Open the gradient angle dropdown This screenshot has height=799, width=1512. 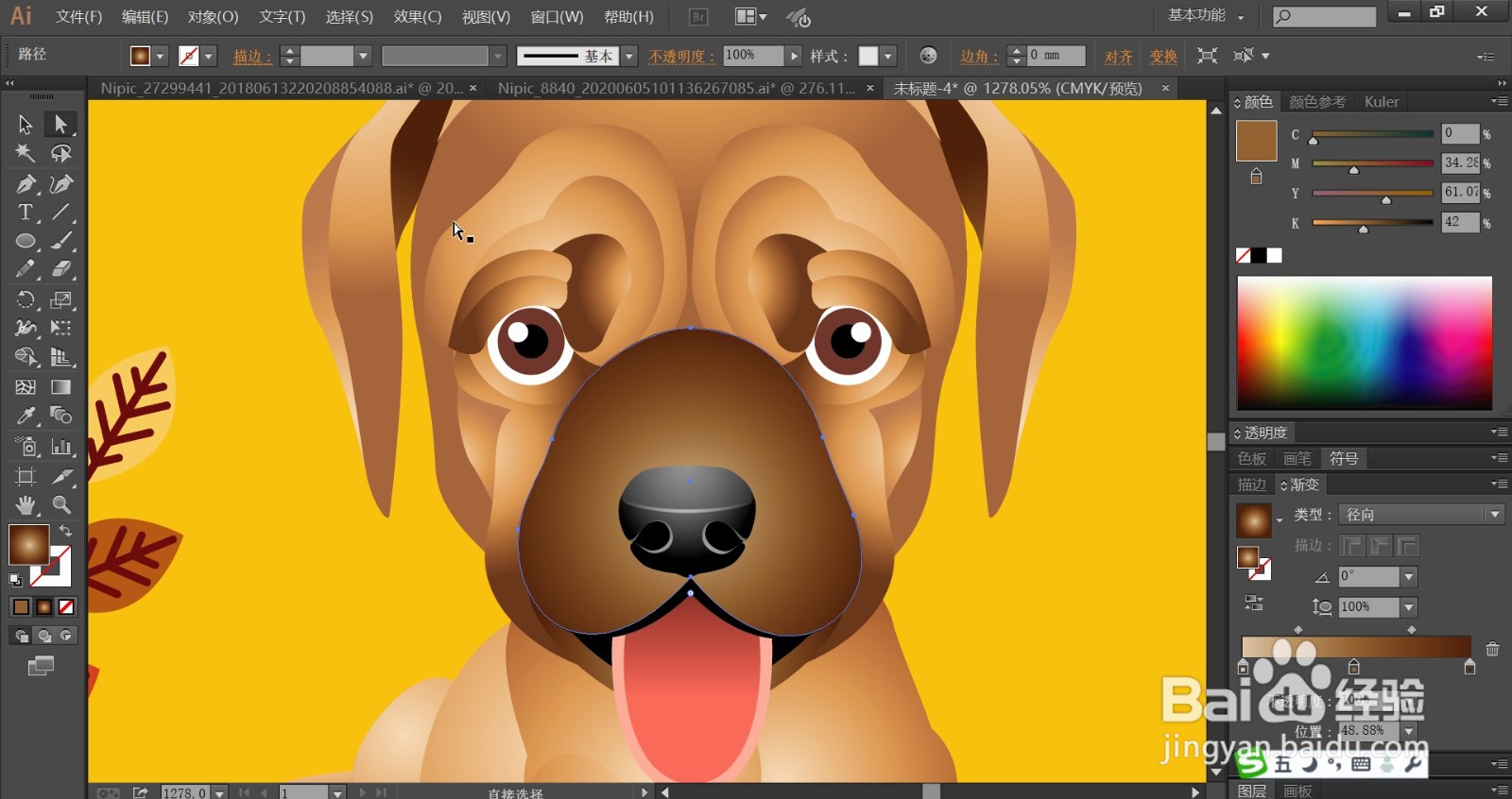click(1409, 576)
